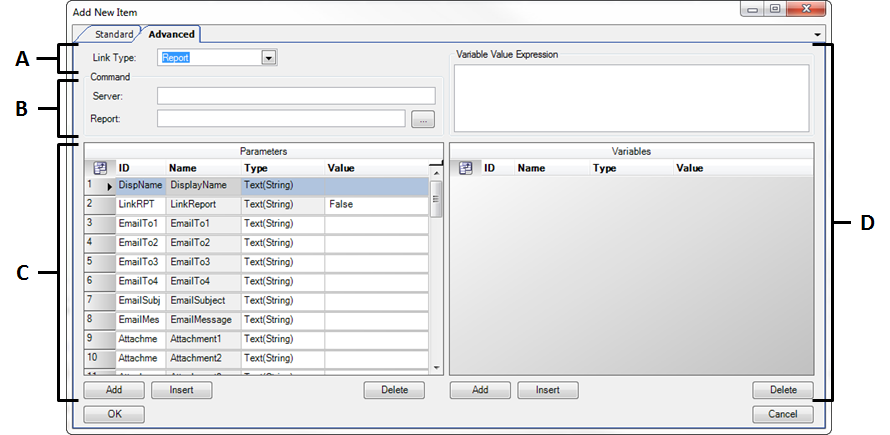The height and width of the screenshot is (435, 890).
Task: Switch to the Standard tab
Action: pyautogui.click(x=113, y=35)
